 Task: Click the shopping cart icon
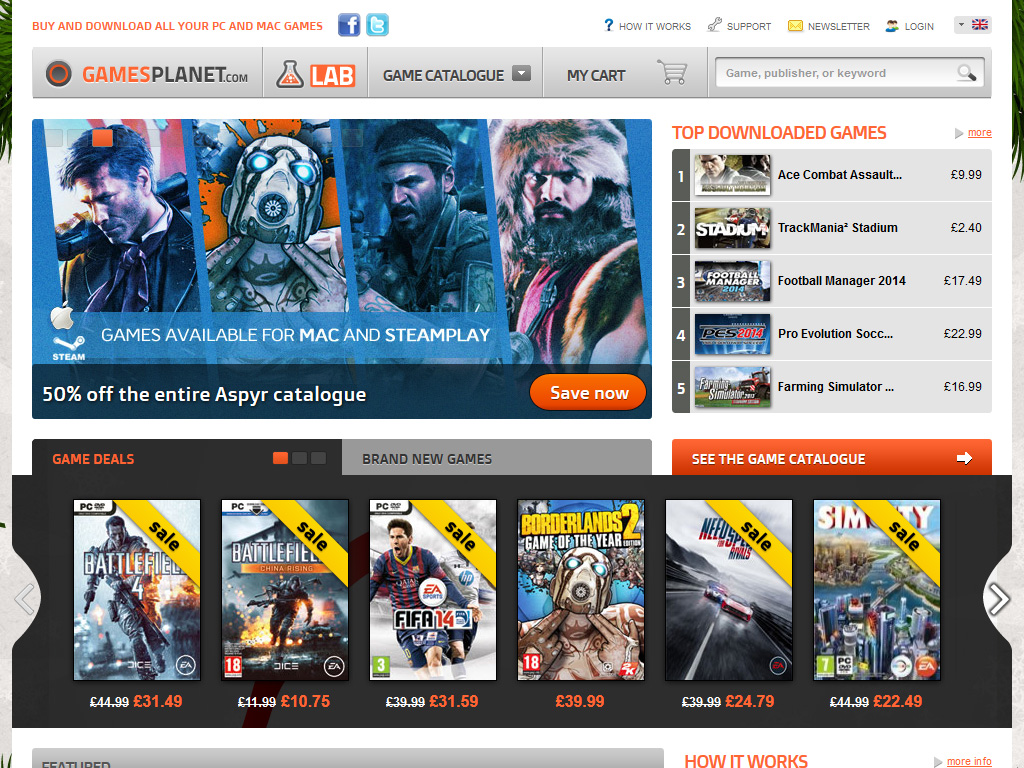point(672,72)
